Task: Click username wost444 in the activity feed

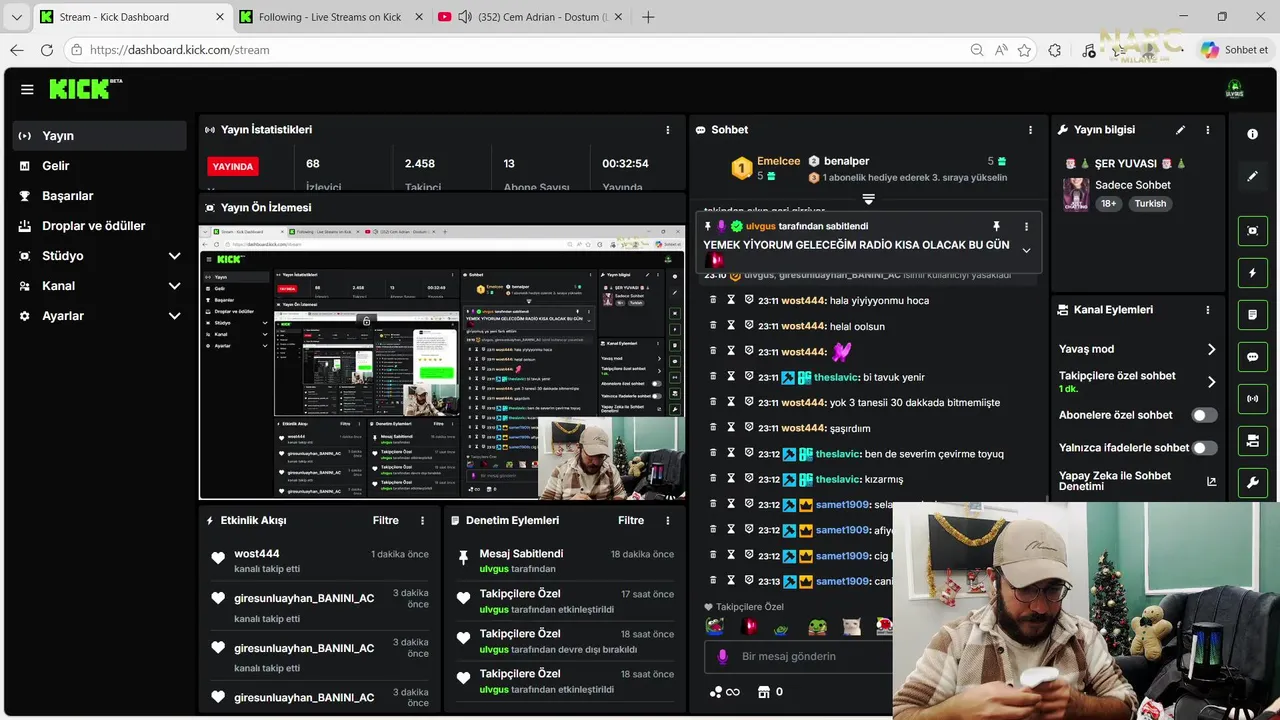Action: coord(257,554)
